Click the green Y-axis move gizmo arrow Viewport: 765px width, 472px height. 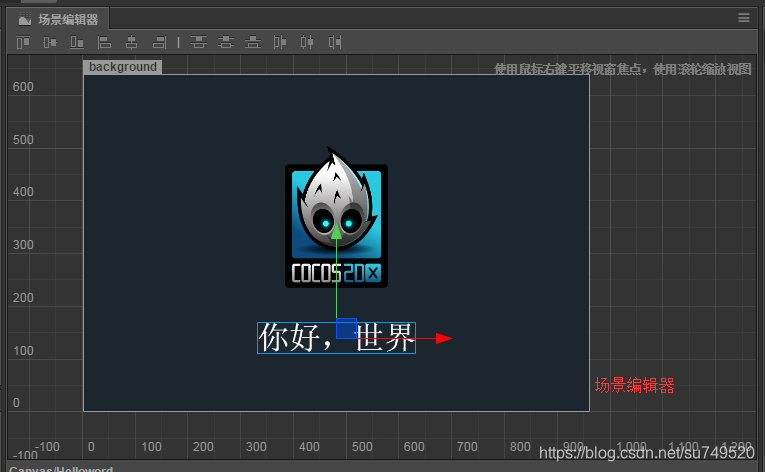pyautogui.click(x=336, y=231)
